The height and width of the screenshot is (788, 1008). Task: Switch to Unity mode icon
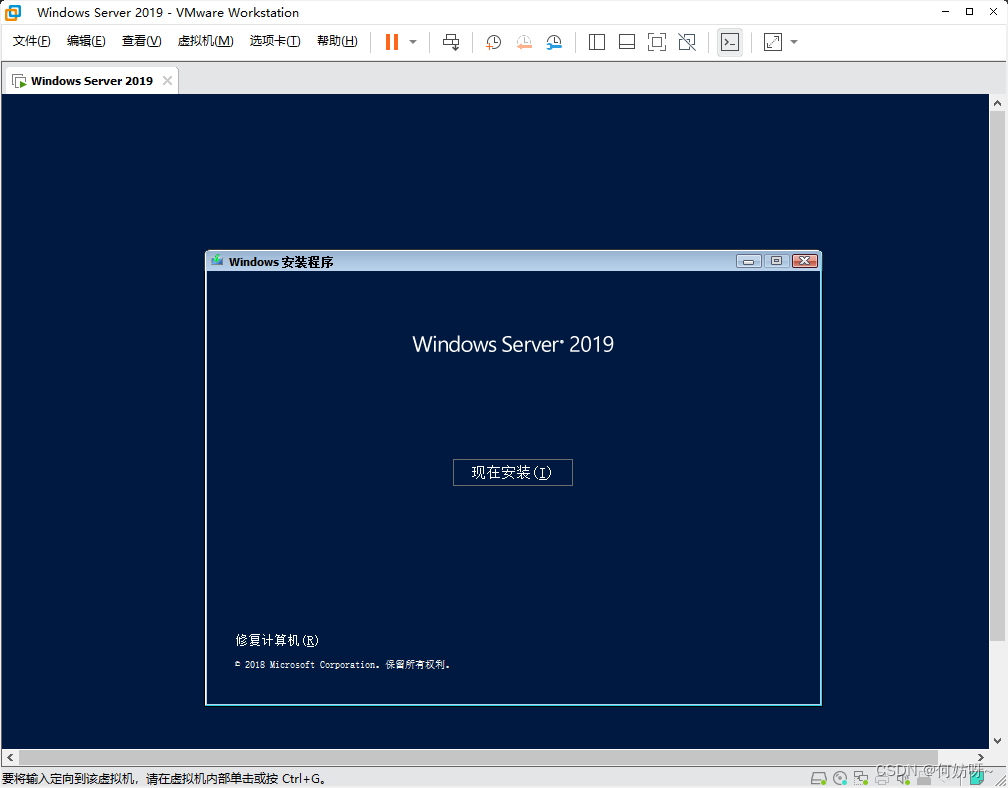tap(687, 42)
